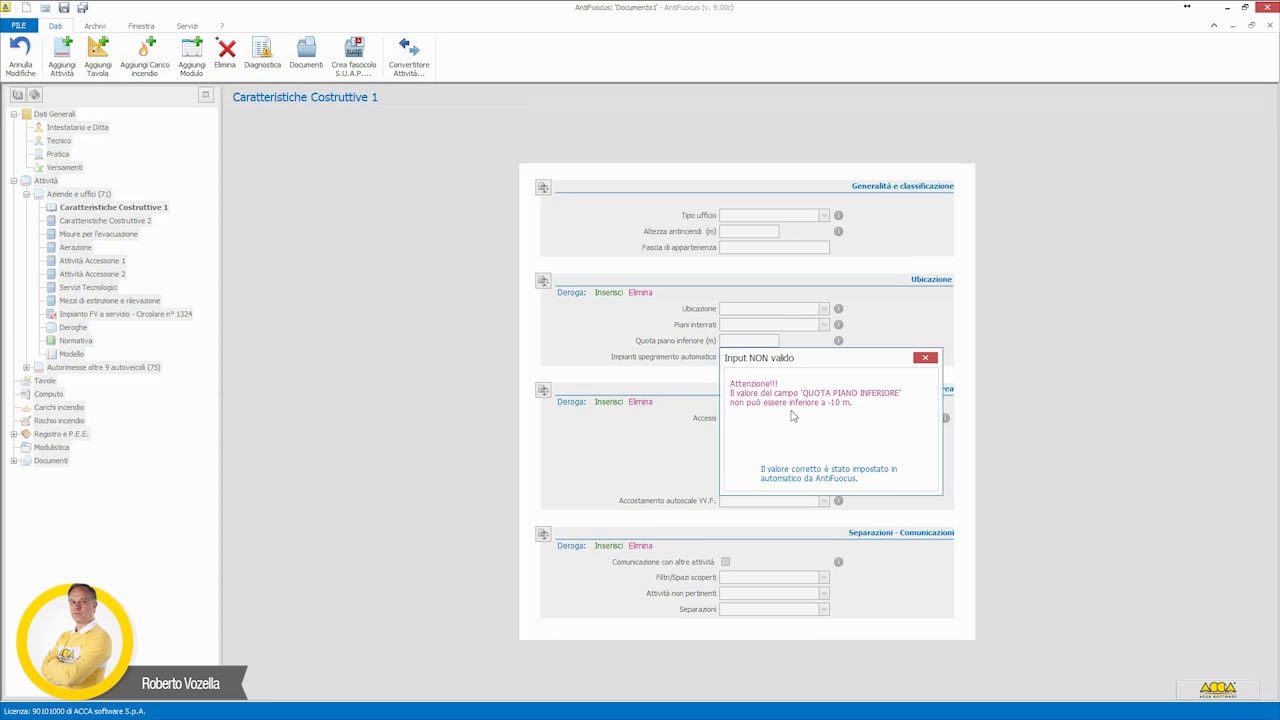Click the red X Elimina icon

225,47
